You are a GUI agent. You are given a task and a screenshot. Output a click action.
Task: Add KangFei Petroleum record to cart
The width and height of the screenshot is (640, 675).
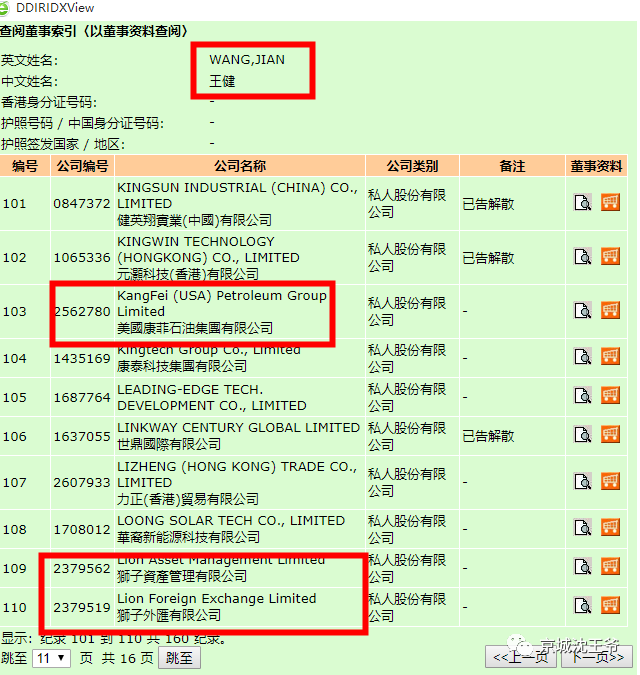point(610,311)
